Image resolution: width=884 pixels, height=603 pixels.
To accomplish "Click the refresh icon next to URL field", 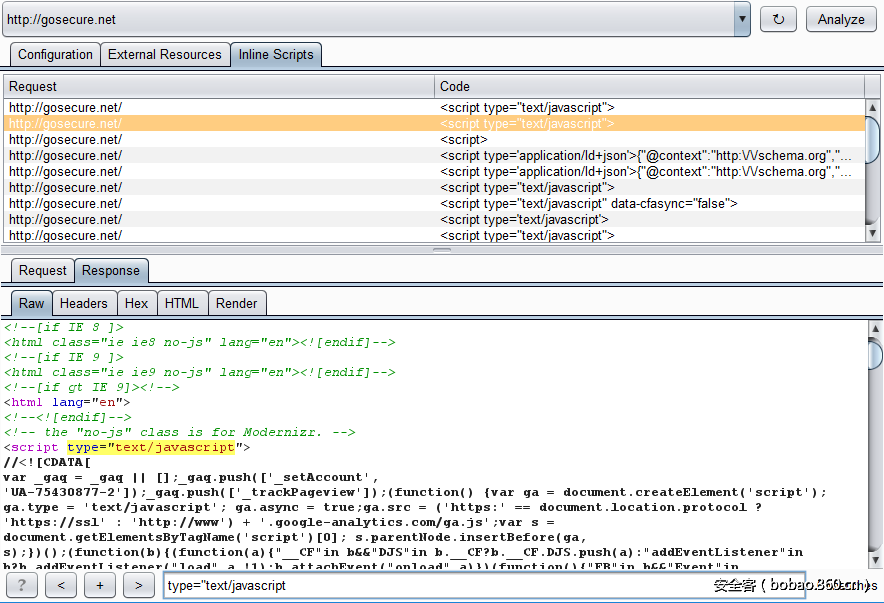I will point(779,19).
